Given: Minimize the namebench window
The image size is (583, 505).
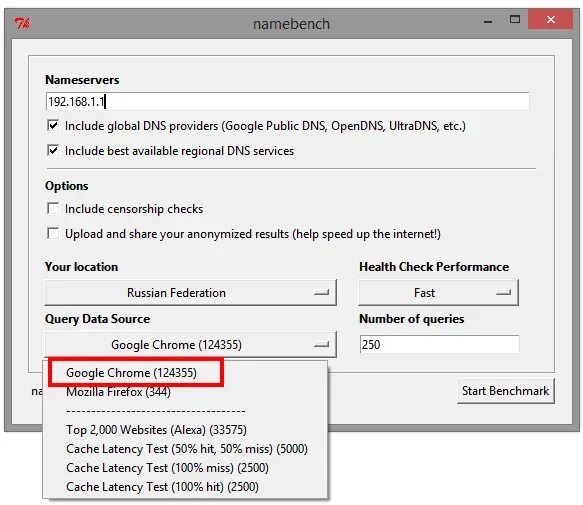Looking at the screenshot, I should (x=488, y=22).
